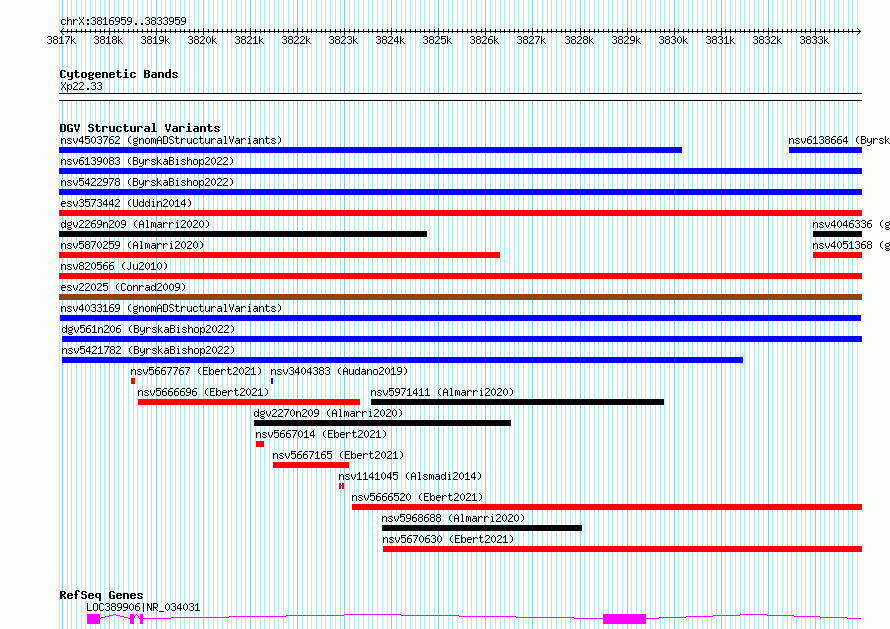Open the nsv6138664 variant label
Viewport: 890px width, 629px height.
click(839, 140)
